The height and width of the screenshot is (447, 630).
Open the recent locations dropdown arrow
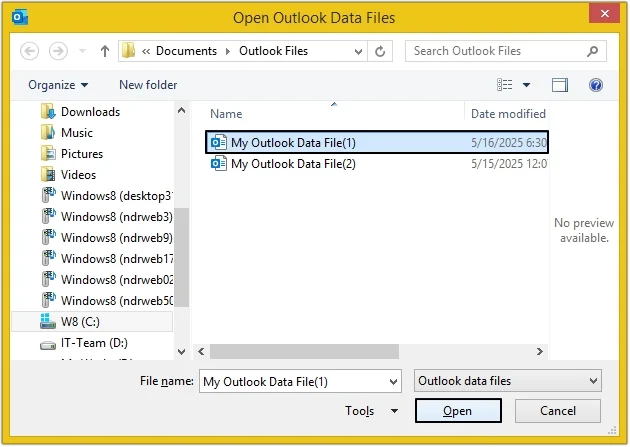click(x=82, y=51)
